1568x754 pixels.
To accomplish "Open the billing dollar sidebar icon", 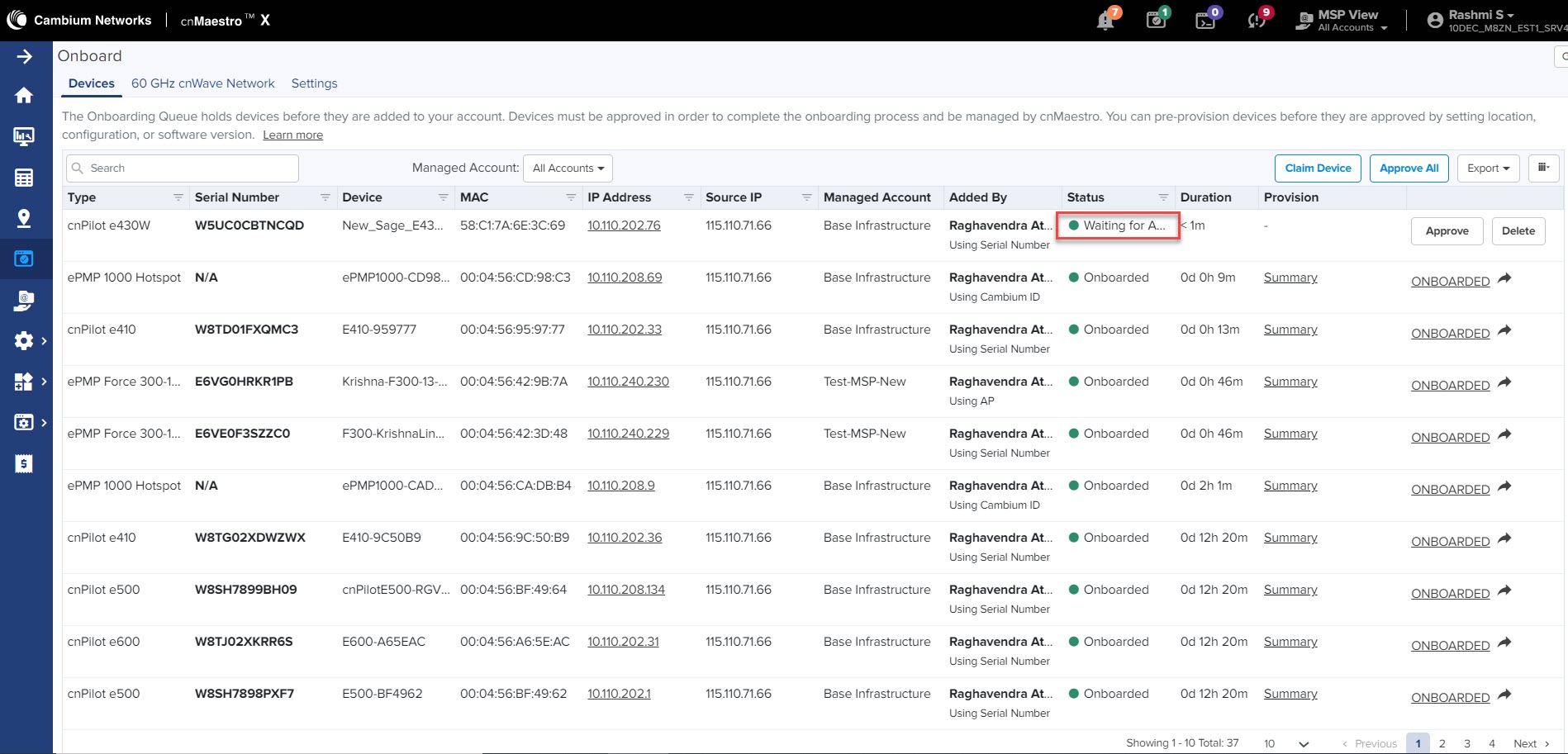I will [x=24, y=464].
